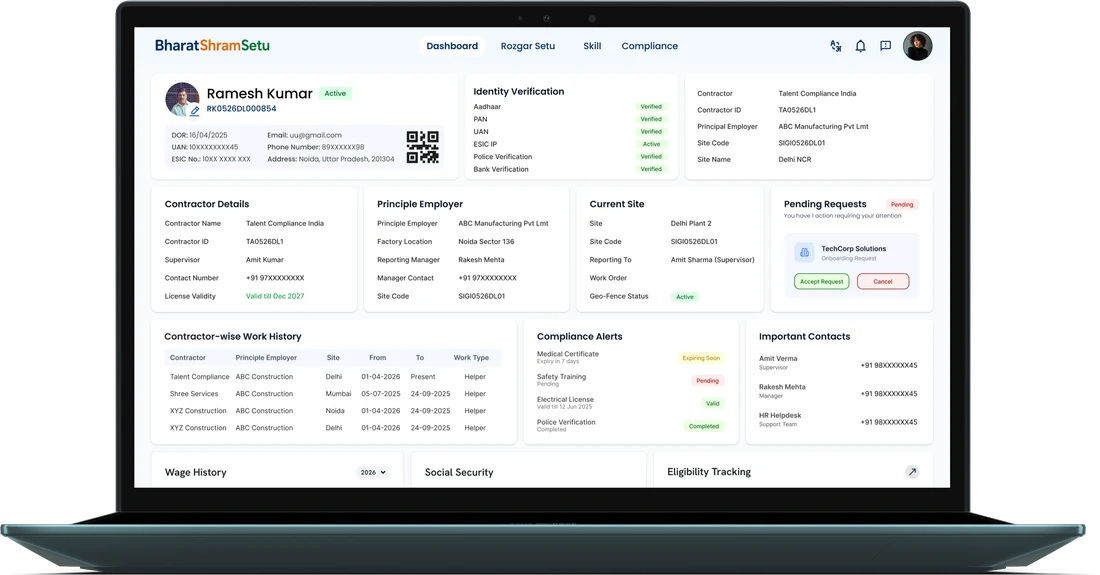
Task: Click the Wage History heading
Action: click(195, 473)
